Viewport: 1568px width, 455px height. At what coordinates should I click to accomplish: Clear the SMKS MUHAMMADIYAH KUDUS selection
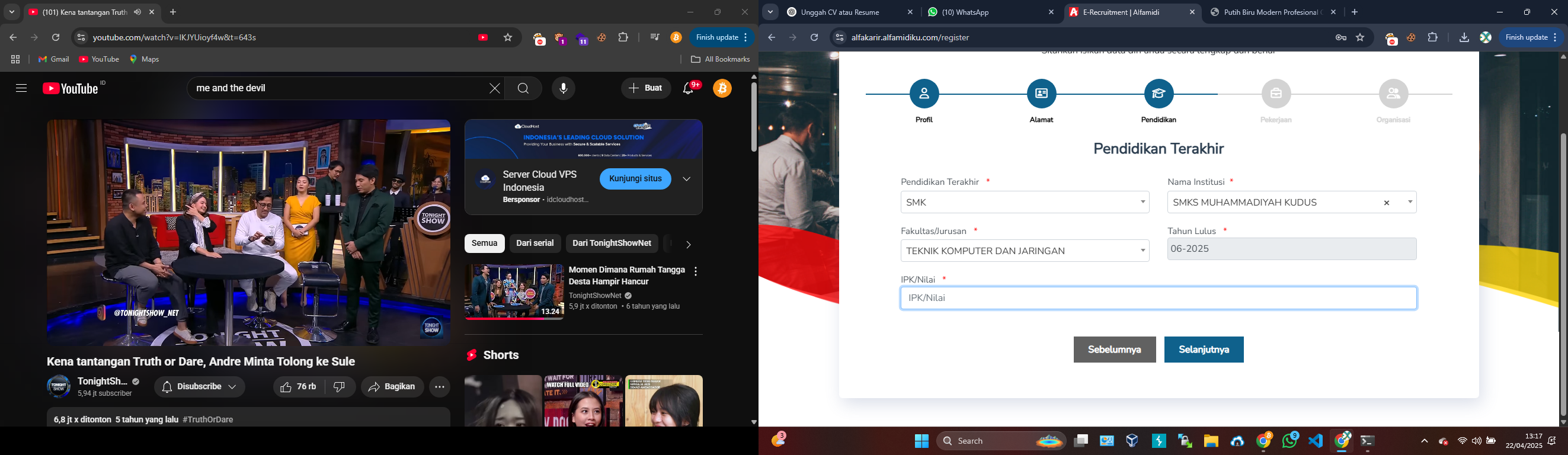click(x=1387, y=203)
